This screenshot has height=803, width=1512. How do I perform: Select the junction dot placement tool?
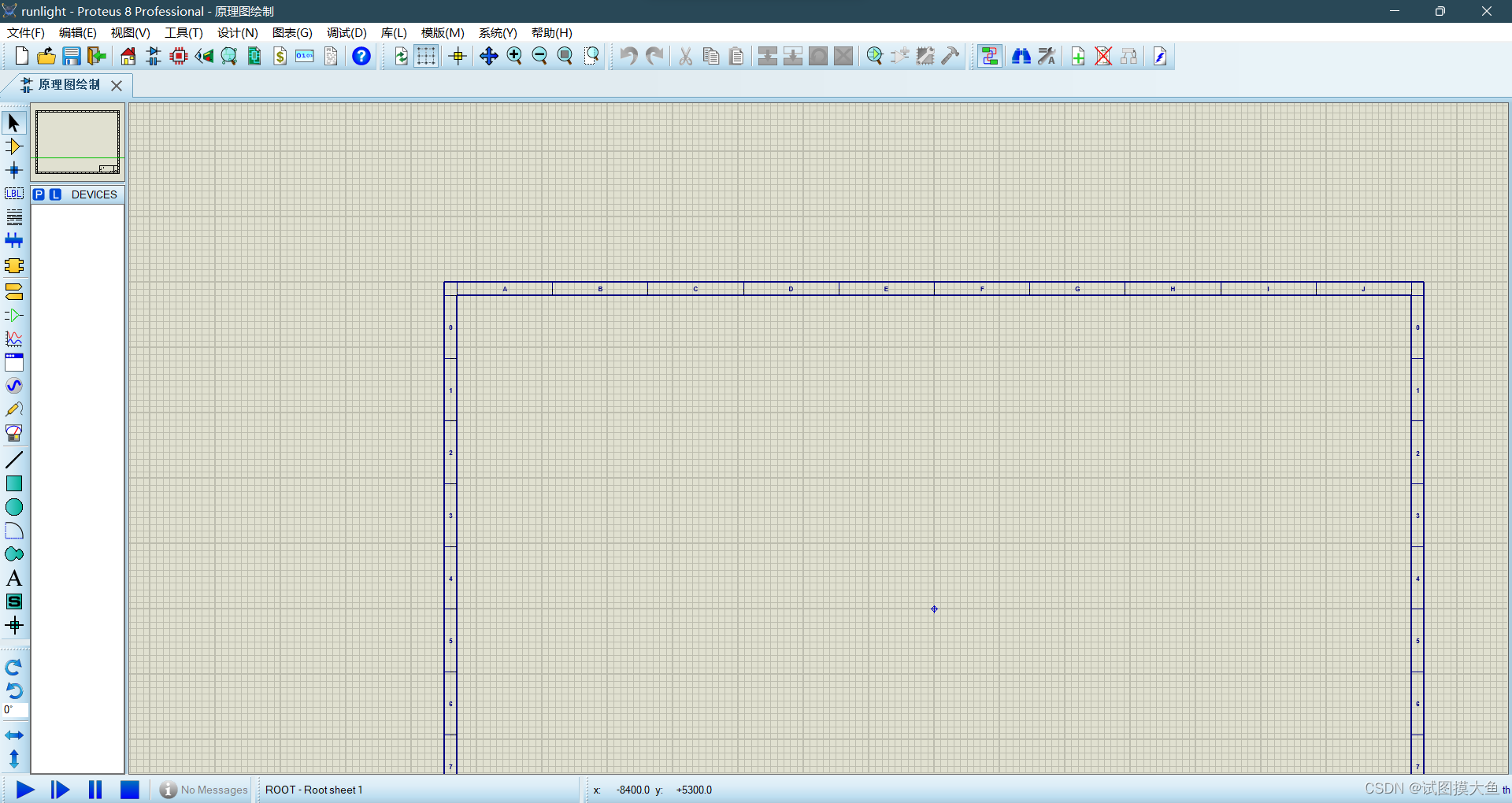[14, 169]
